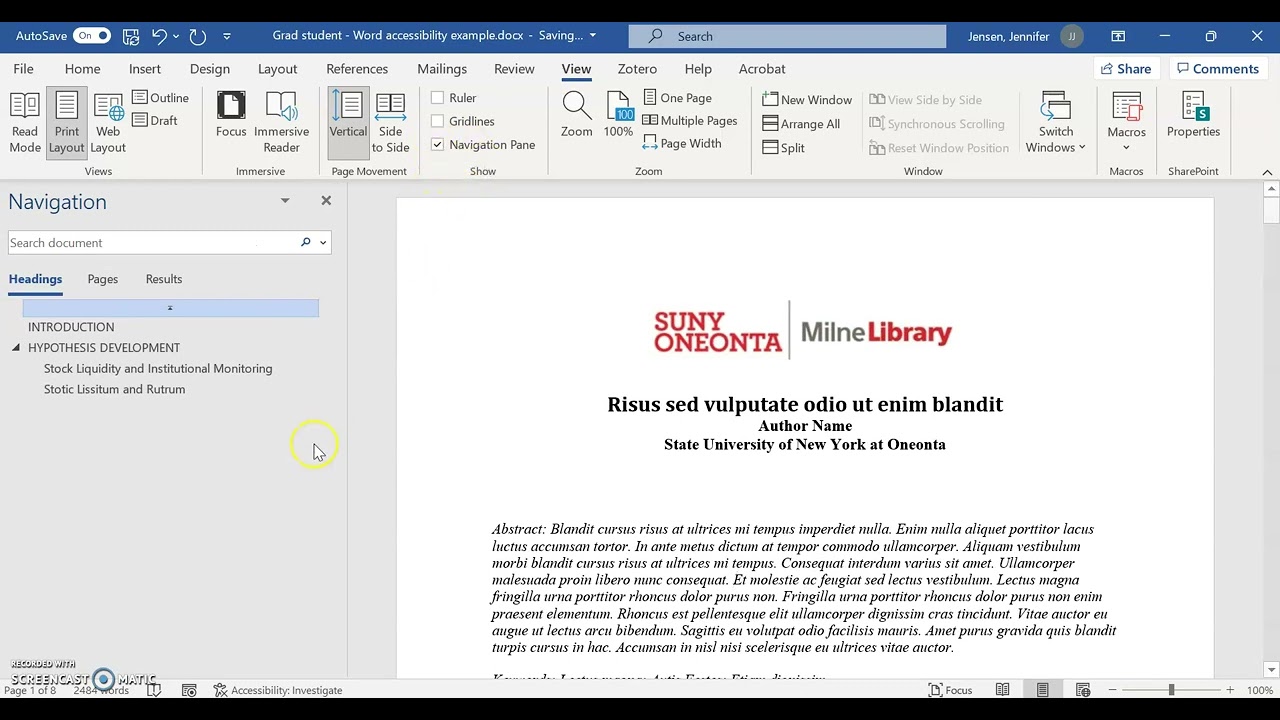
Task: Zoom out with minus button
Action: (1114, 690)
